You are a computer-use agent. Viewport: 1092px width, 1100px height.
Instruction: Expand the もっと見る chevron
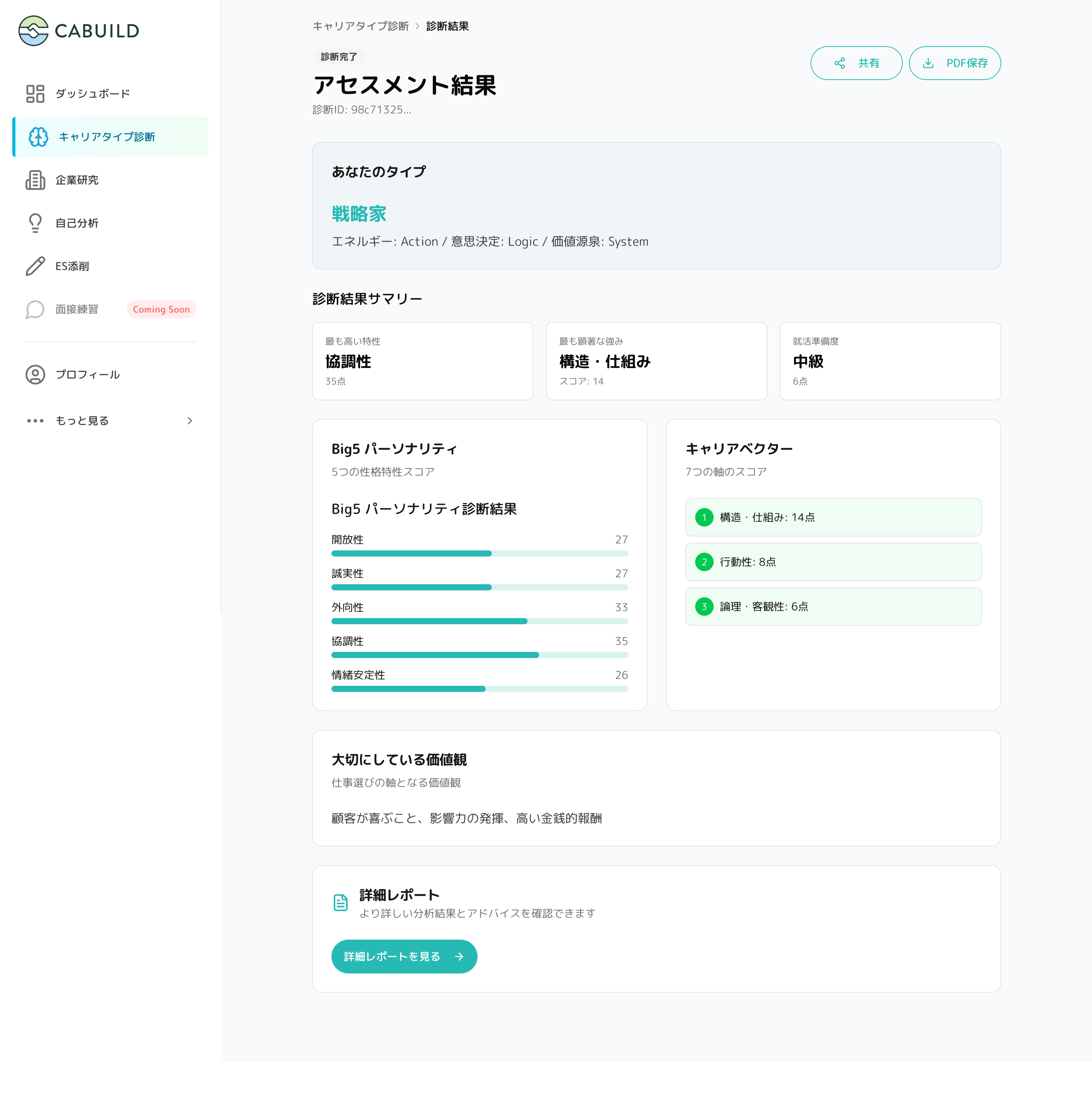190,421
